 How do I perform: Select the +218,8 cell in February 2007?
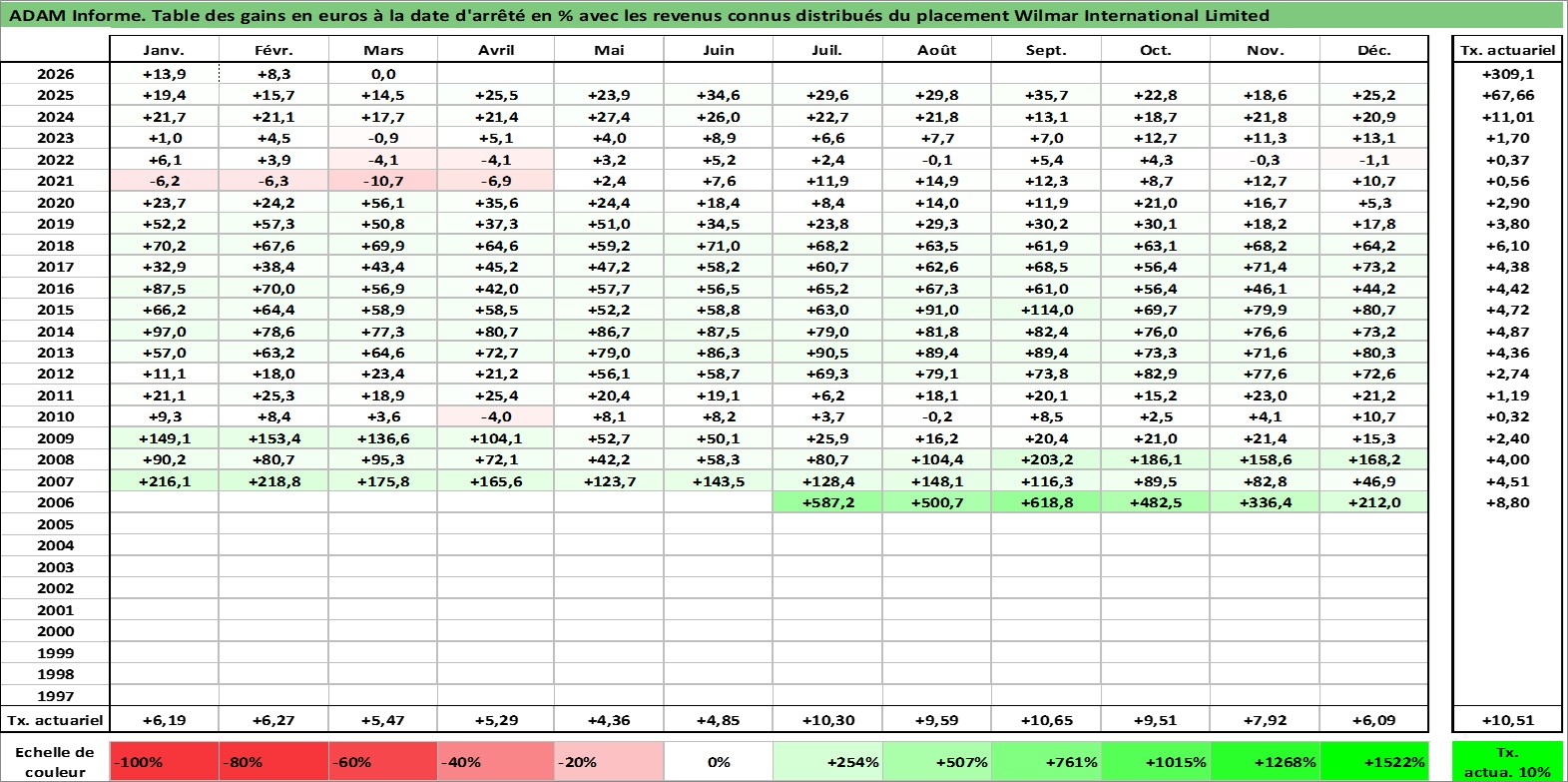(273, 481)
